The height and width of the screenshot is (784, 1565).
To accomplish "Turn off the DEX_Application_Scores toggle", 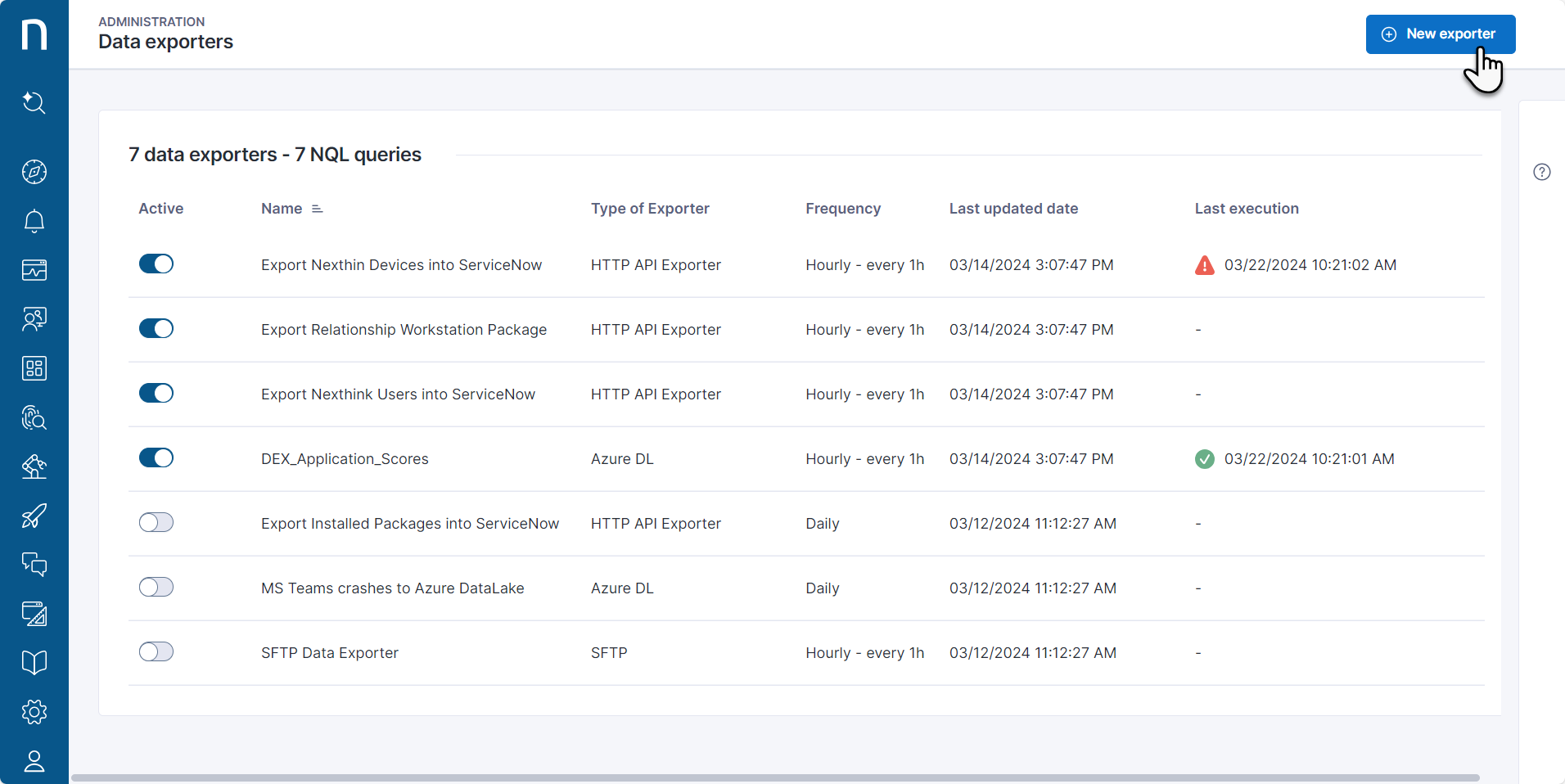I will click(x=156, y=457).
